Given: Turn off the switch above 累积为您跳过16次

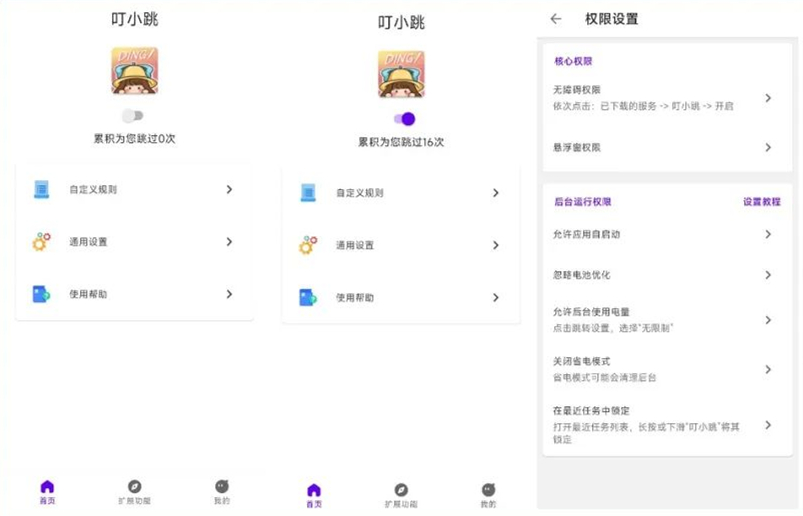Looking at the screenshot, I should click(x=404, y=119).
